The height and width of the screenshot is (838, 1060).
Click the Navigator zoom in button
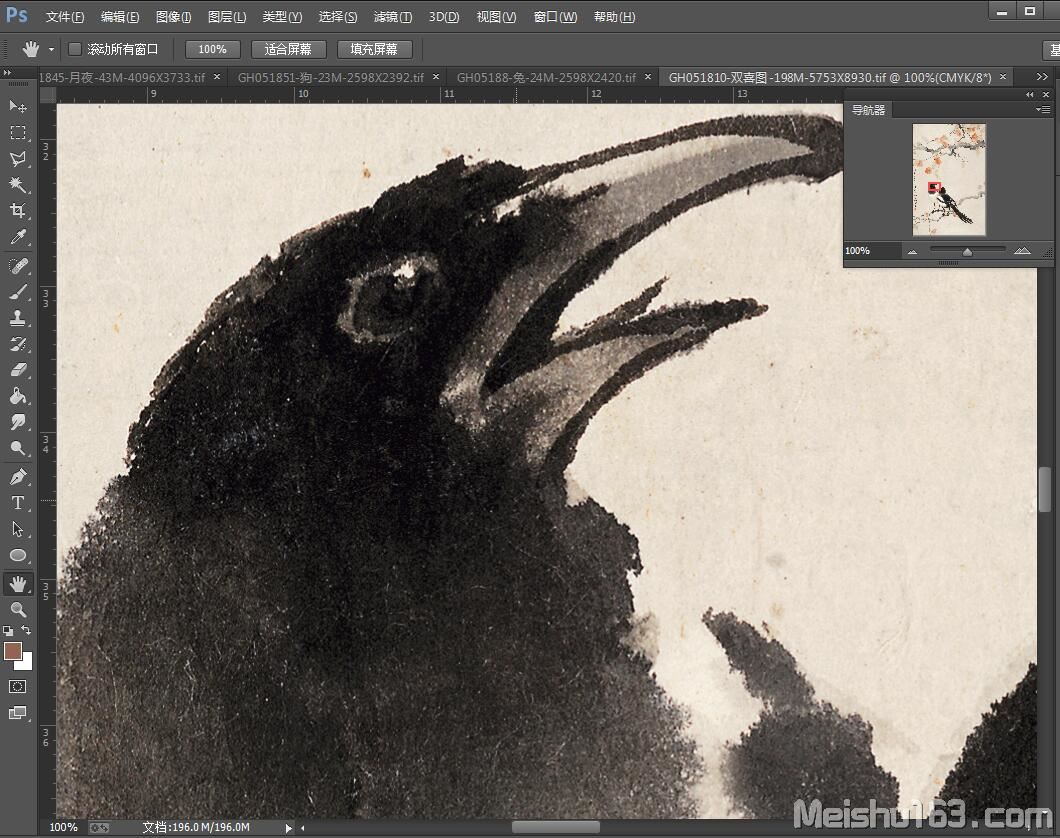[x=1022, y=251]
